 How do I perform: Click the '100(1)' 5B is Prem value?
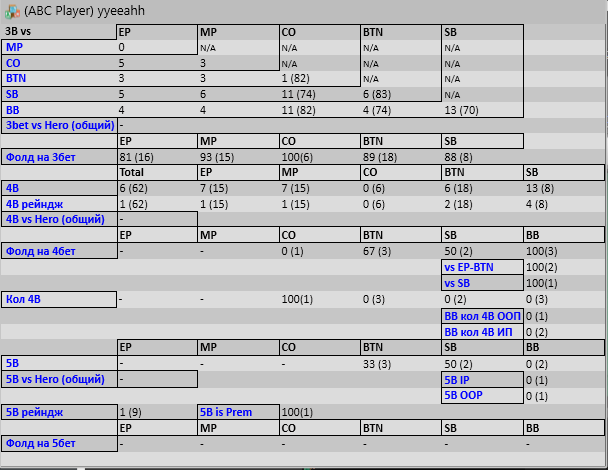297,412
